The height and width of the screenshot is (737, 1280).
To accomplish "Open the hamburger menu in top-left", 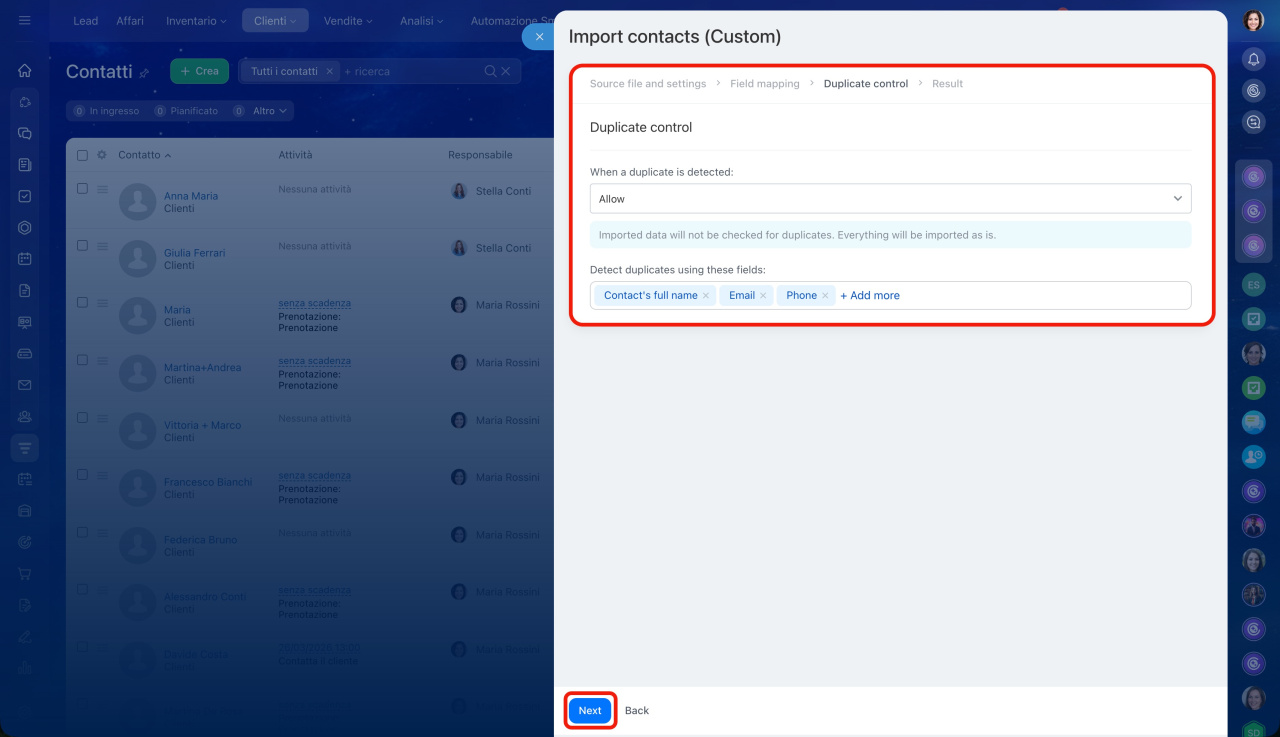I will [25, 20].
